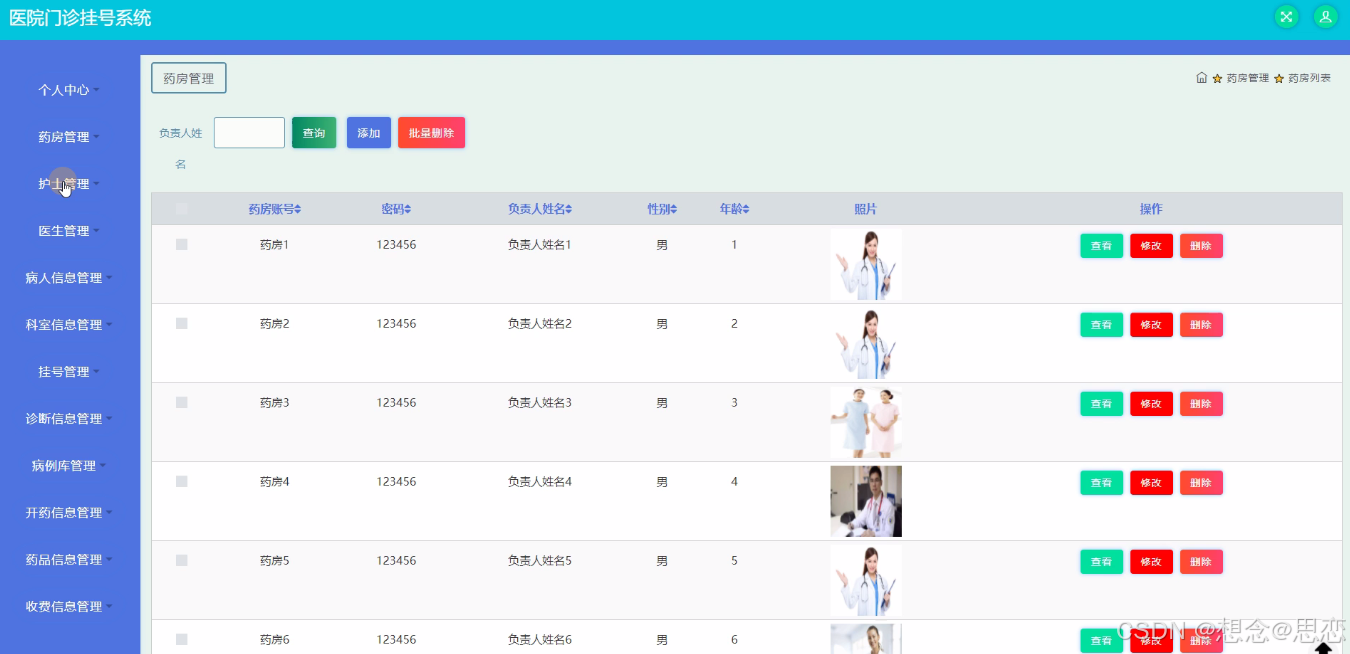1350x654 pixels.
Task: Click the 添加 button
Action: click(x=369, y=133)
